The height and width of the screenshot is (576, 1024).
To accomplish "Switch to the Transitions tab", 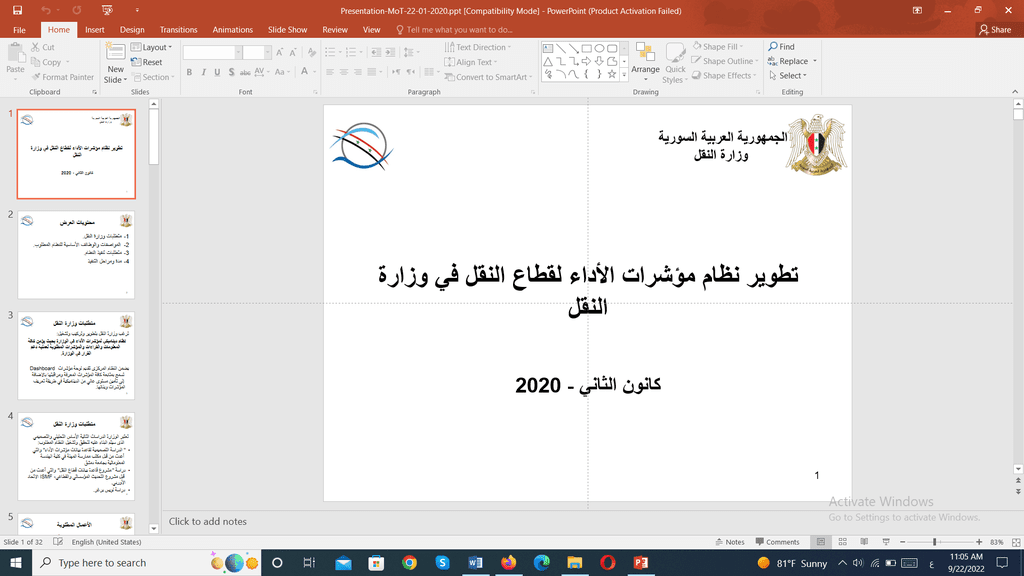I will pyautogui.click(x=178, y=30).
